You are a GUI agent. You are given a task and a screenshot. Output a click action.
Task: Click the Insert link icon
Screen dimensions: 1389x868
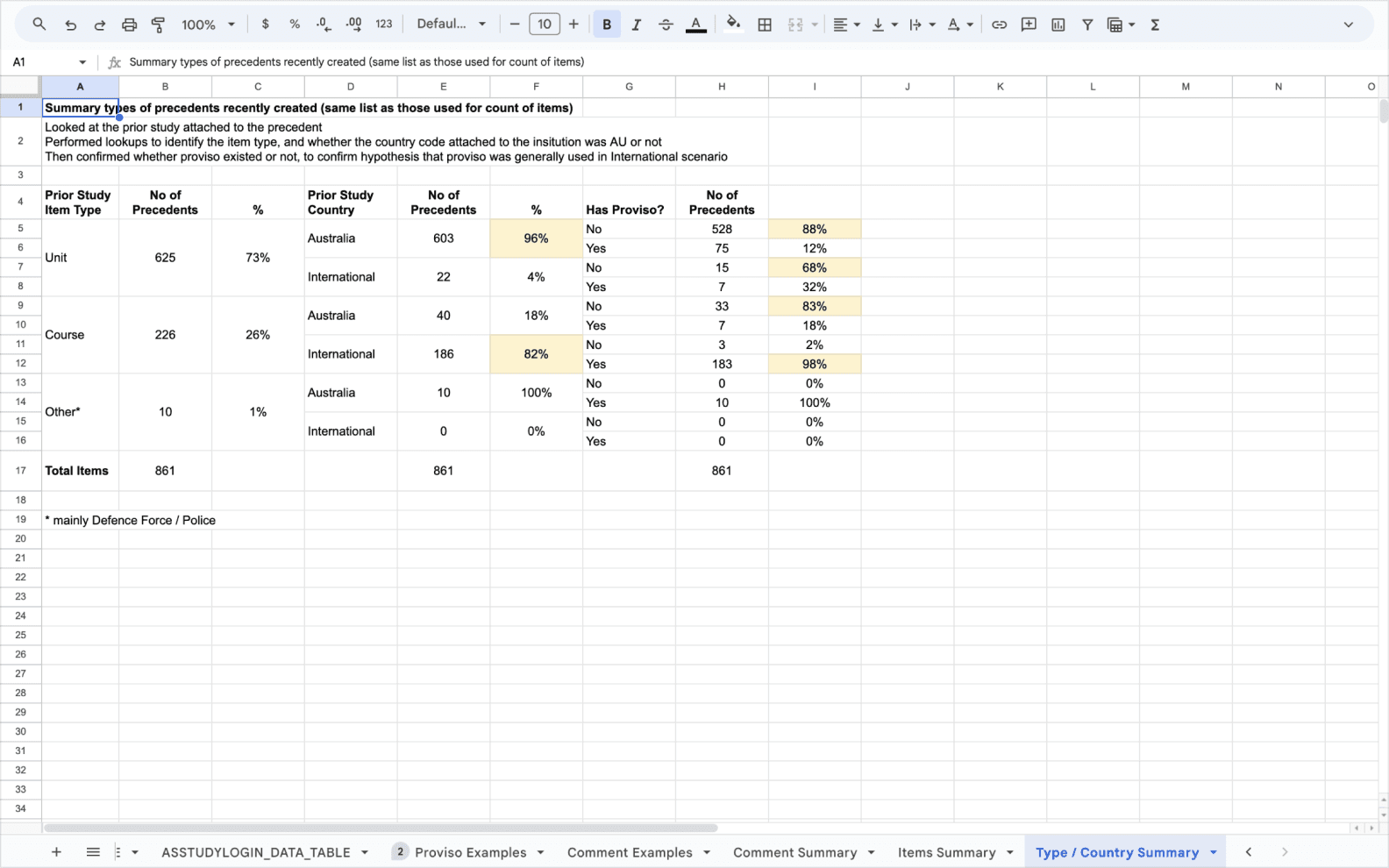click(x=999, y=25)
